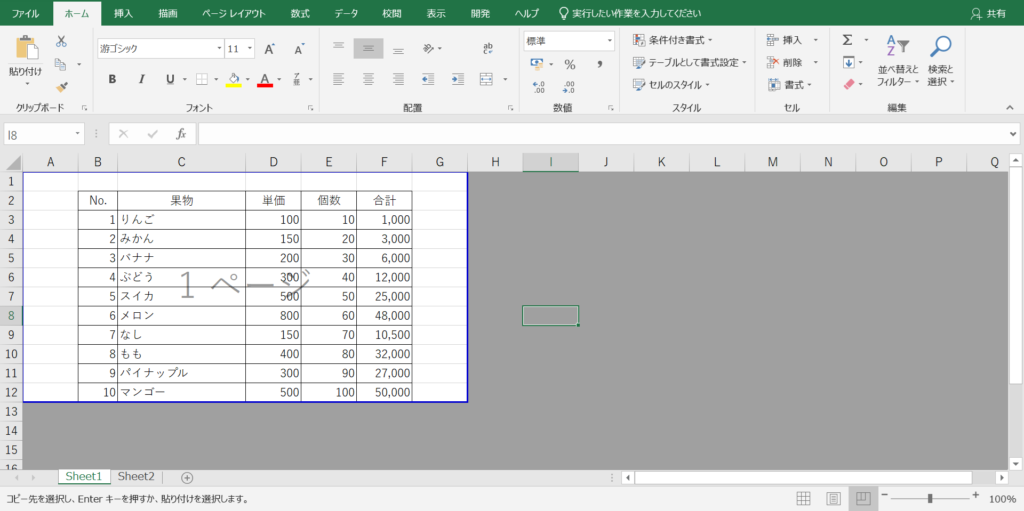Switch to 挿入 ribbon tab
Screen dimensions: 1024x511
point(124,13)
